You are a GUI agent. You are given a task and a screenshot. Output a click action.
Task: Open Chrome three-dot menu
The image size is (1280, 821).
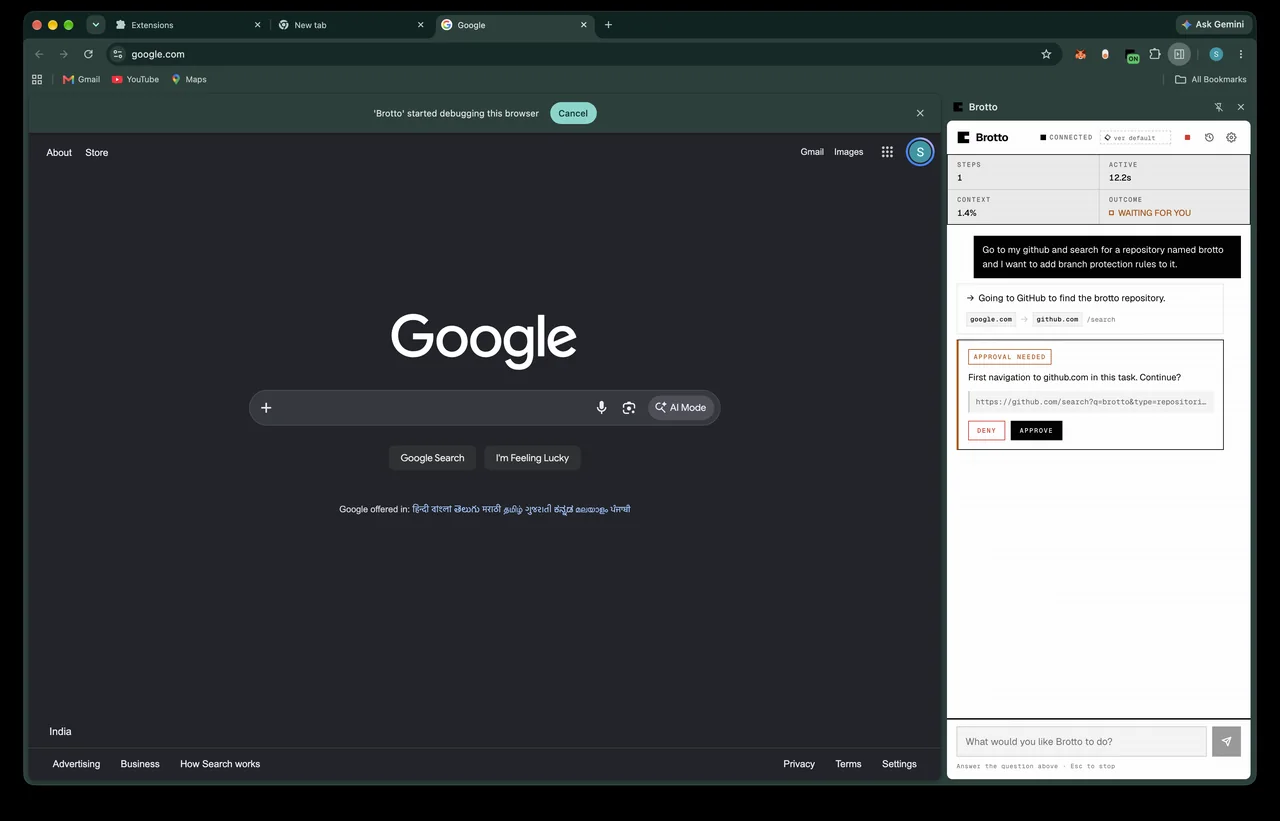pos(1241,54)
